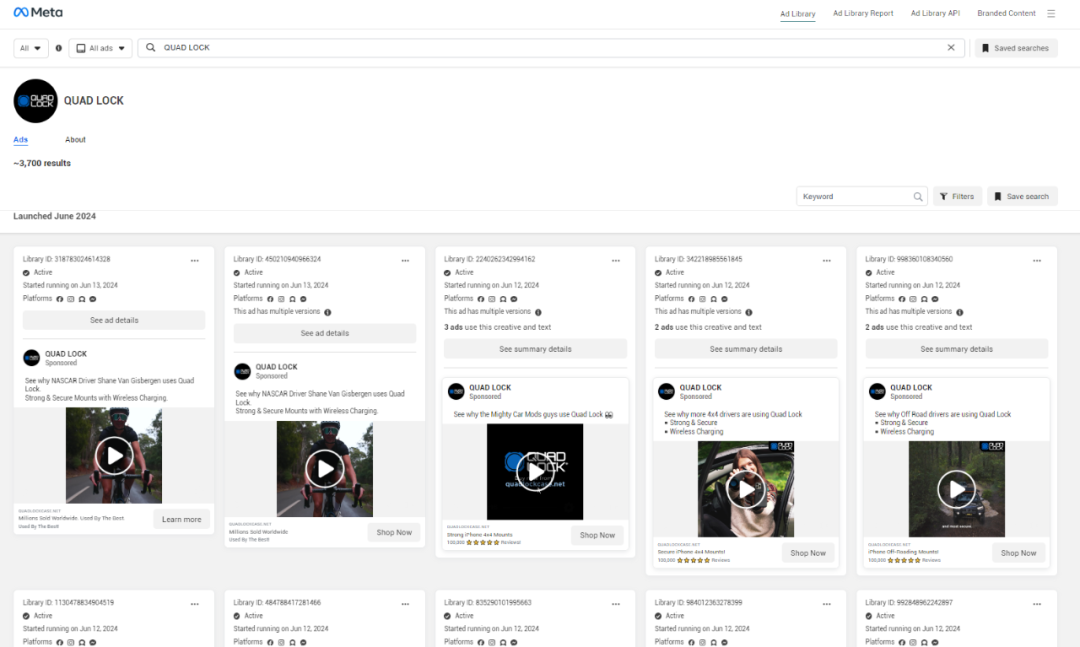Open options menu for Library ID 2240262342994162
Screen dimensions: 1080x647
click(616, 260)
